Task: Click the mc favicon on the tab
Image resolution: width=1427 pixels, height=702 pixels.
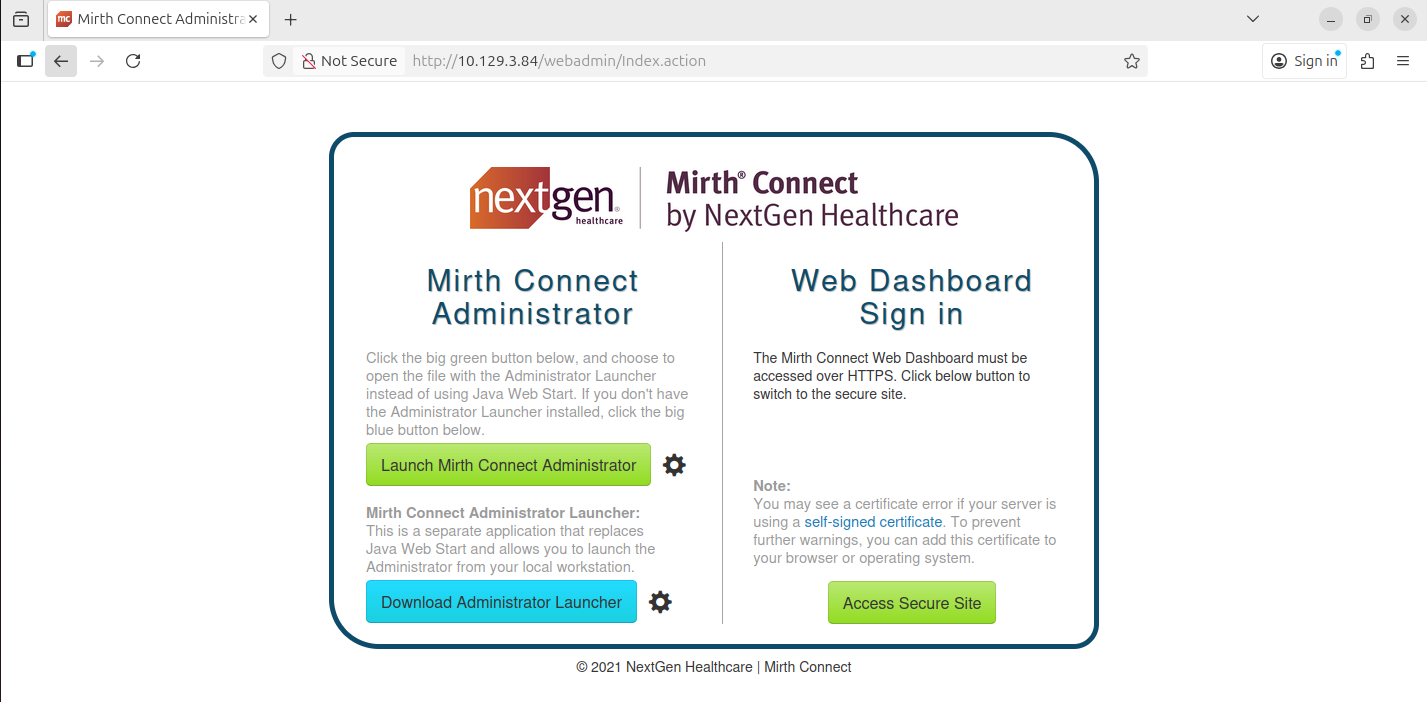Action: pyautogui.click(x=65, y=19)
